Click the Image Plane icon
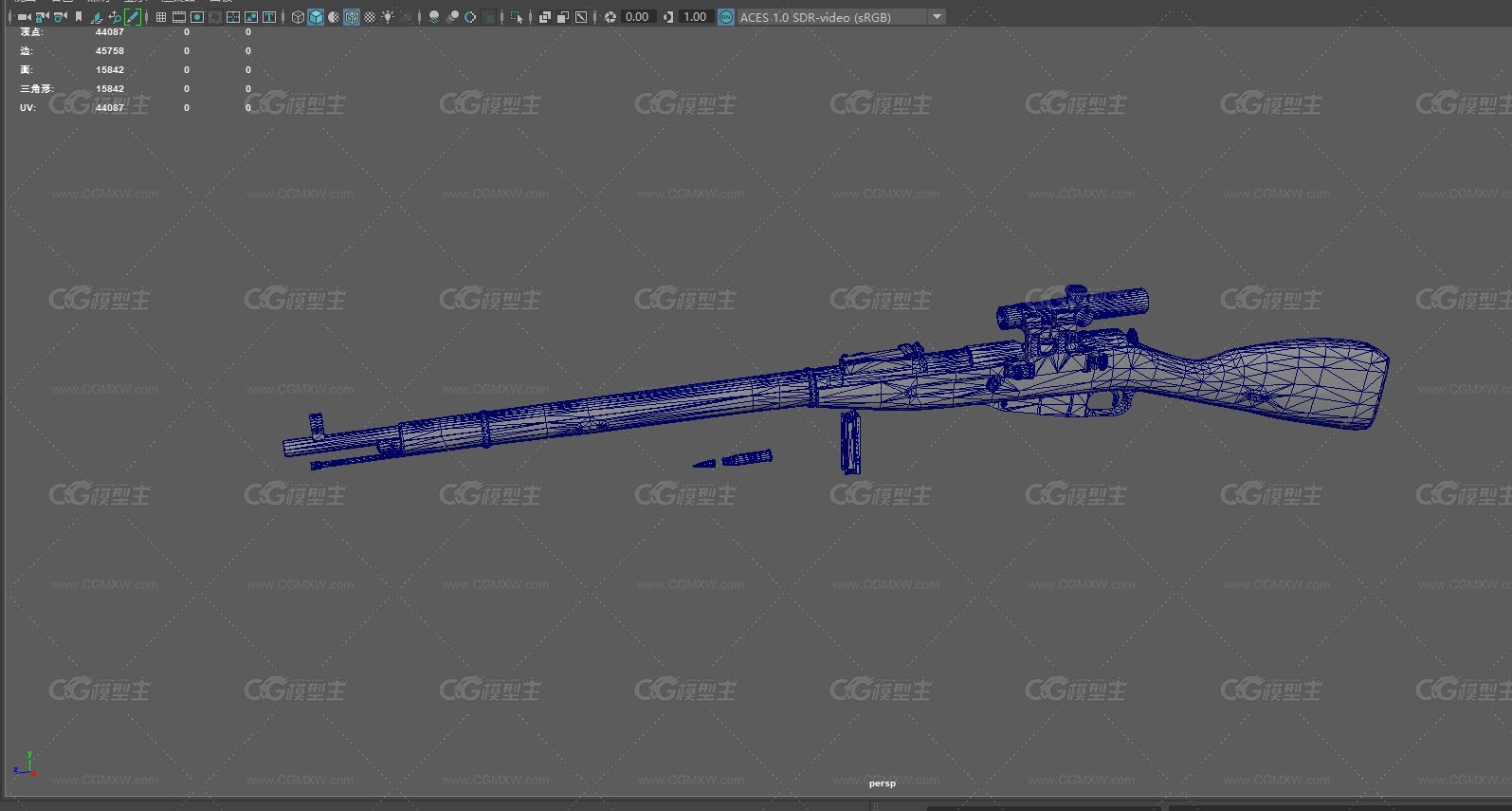Screen dimensions: 1512x811 96,17
